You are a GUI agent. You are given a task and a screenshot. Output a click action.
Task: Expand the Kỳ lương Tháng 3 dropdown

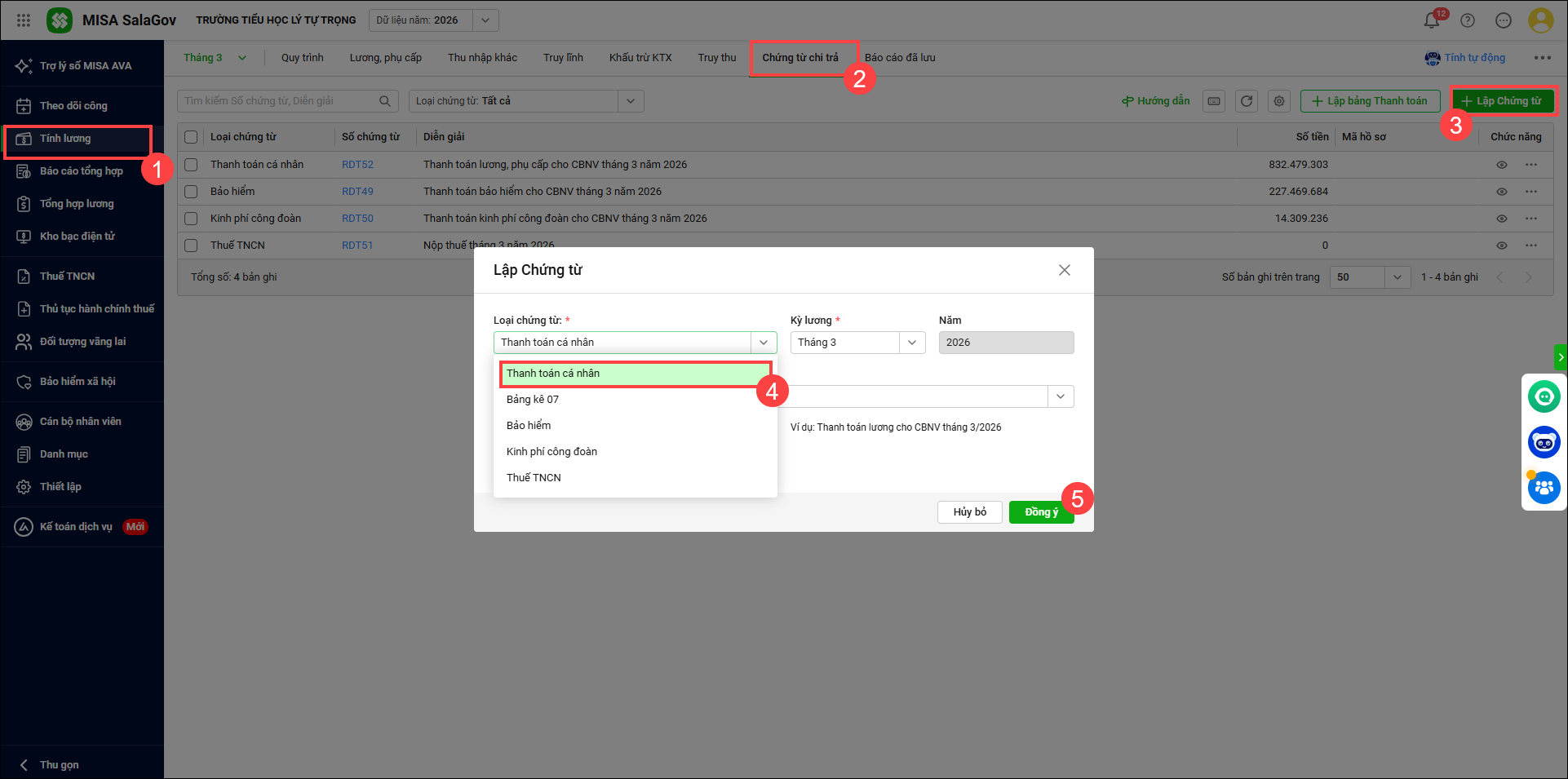(x=911, y=343)
